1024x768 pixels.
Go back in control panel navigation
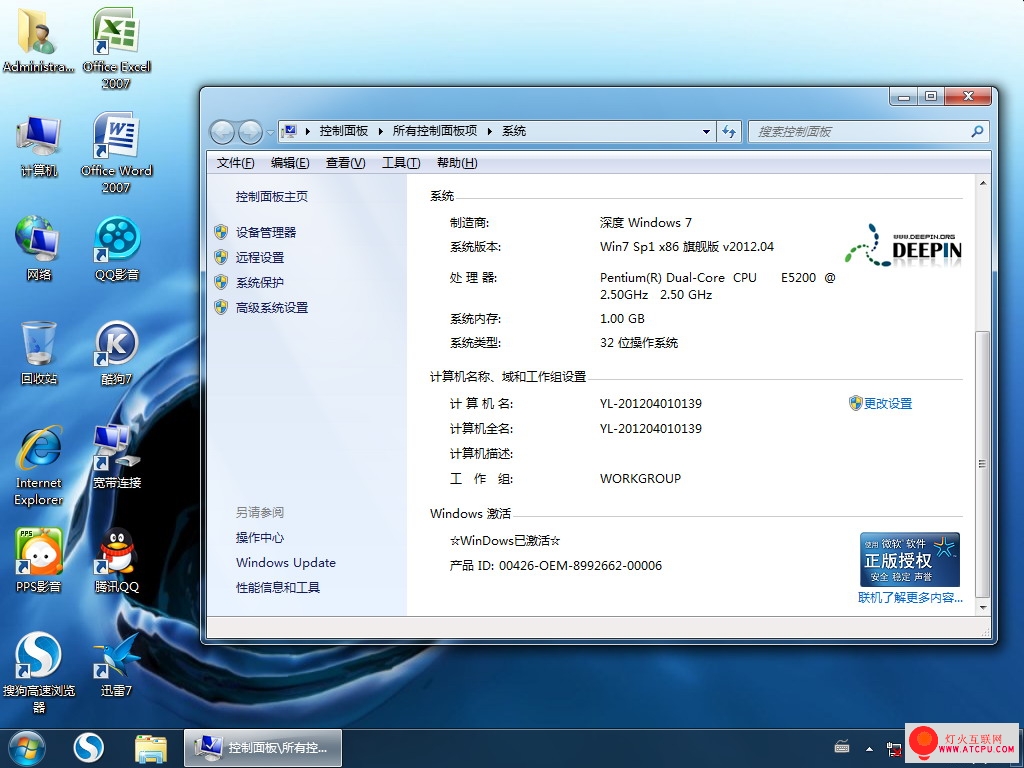coord(222,132)
